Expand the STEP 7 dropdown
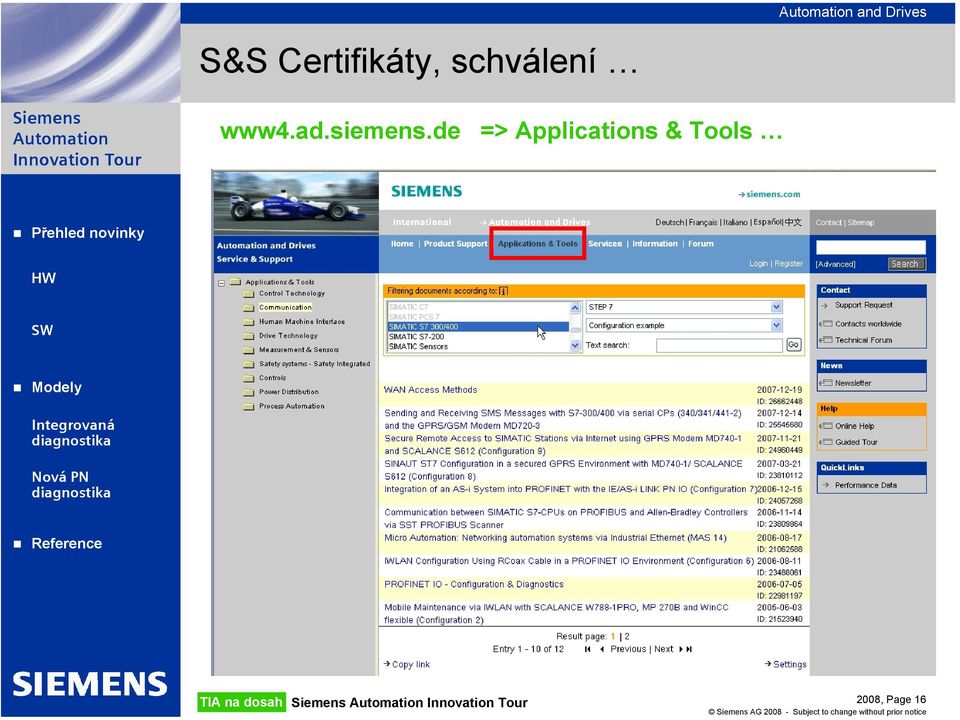The width and height of the screenshot is (960, 720). click(776, 307)
